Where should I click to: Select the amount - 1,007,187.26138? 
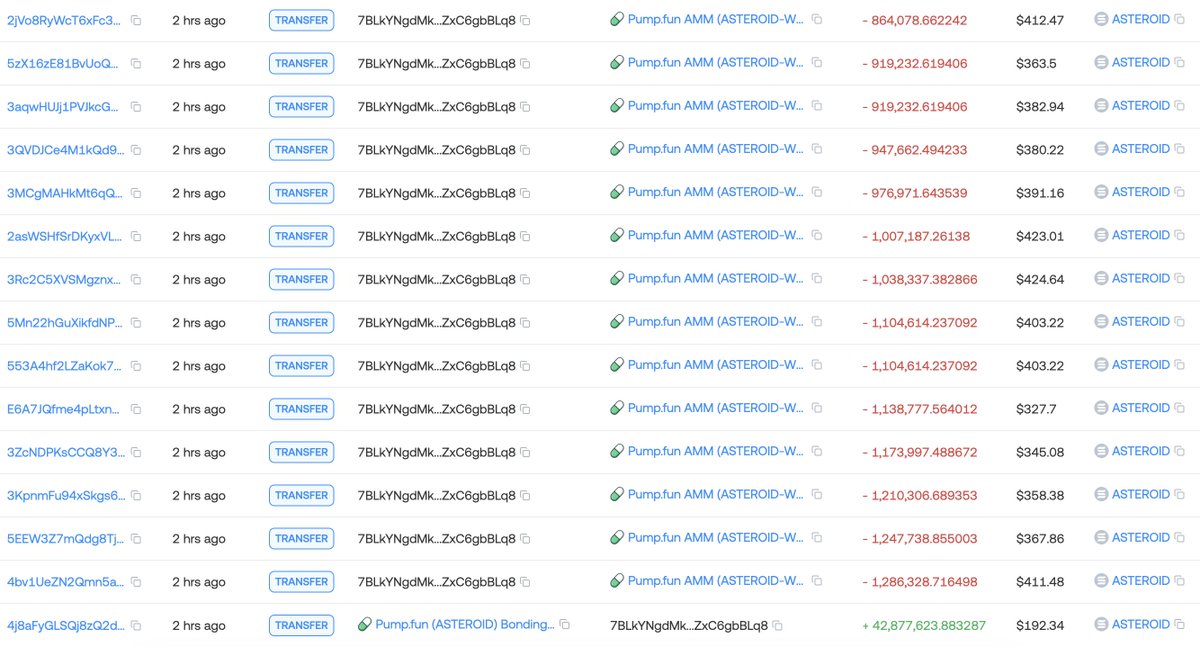point(915,236)
